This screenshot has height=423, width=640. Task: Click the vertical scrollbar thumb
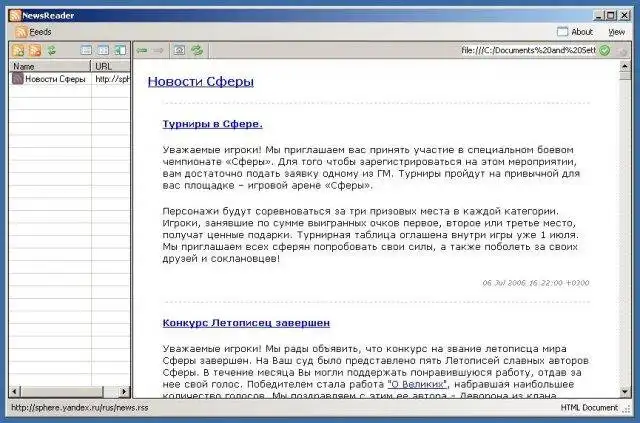[x=625, y=76]
